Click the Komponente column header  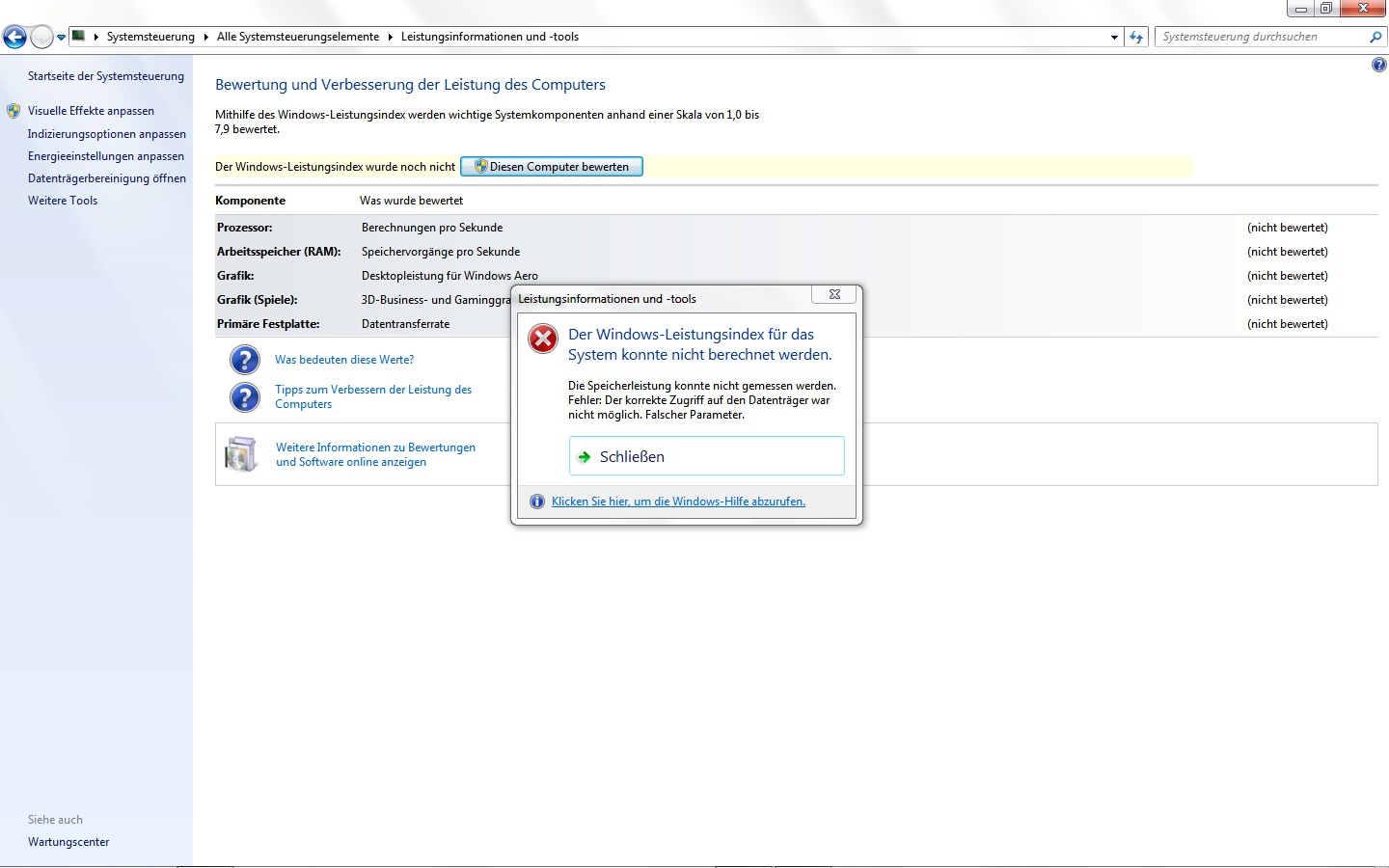point(250,201)
